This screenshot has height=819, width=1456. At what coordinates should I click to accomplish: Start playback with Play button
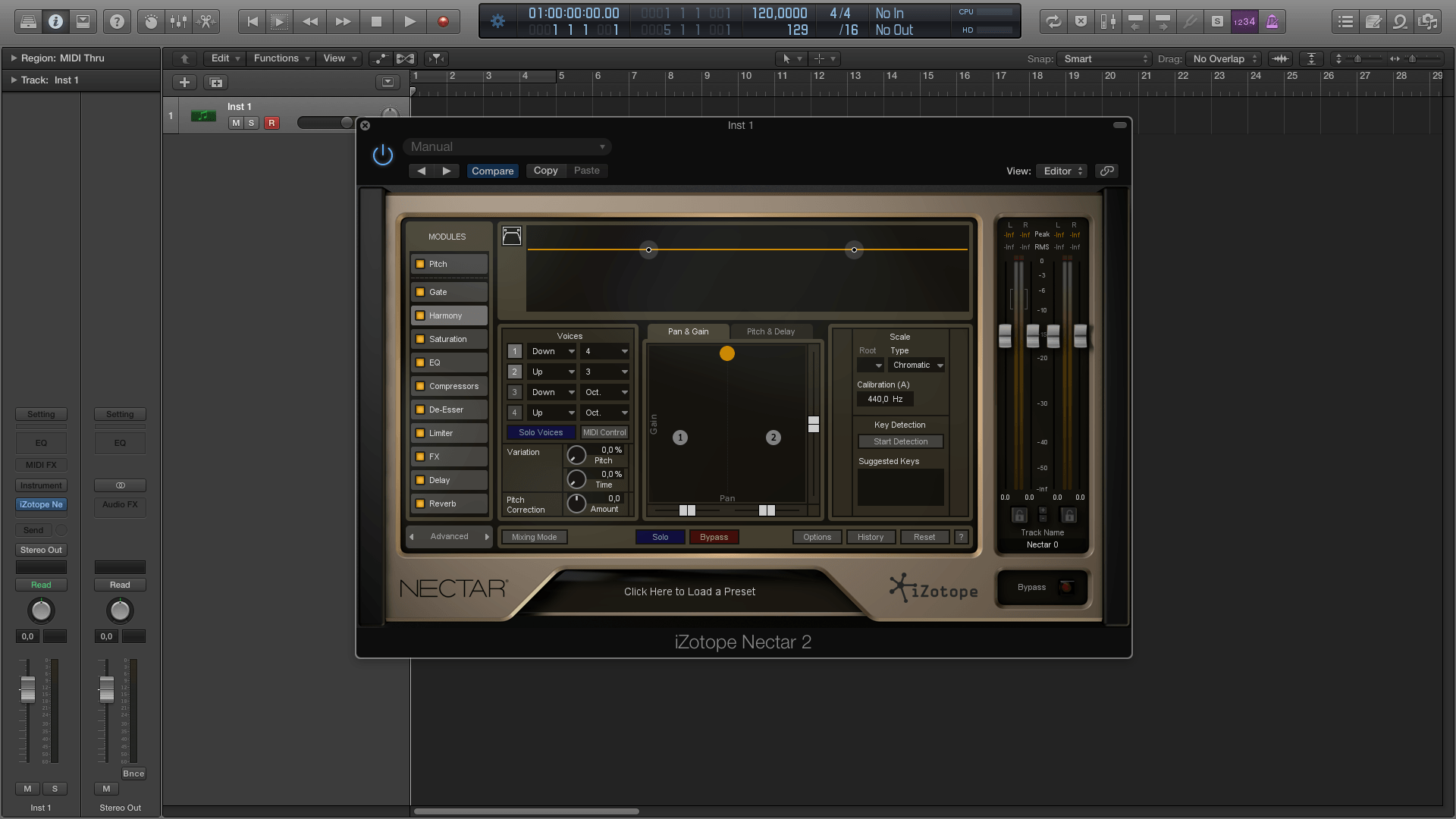409,22
